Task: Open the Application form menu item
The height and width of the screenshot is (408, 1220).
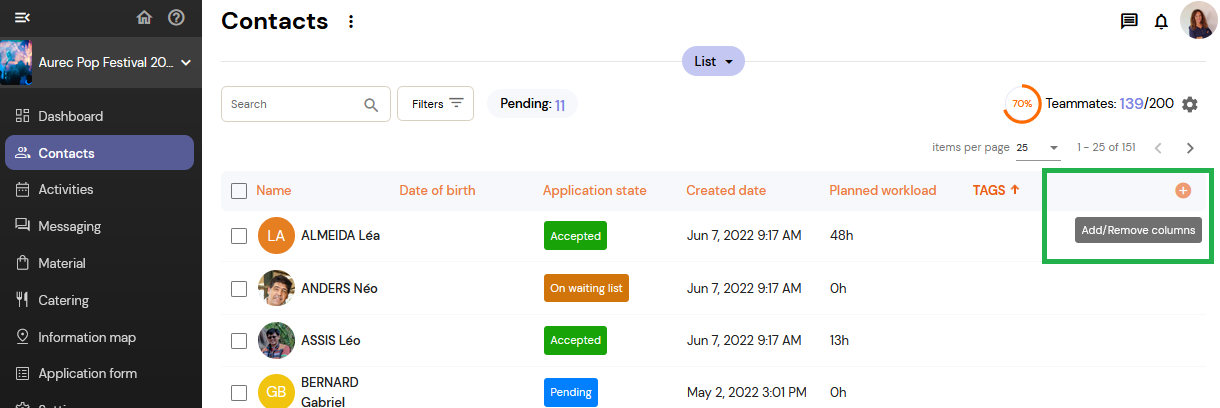Action: [x=99, y=373]
